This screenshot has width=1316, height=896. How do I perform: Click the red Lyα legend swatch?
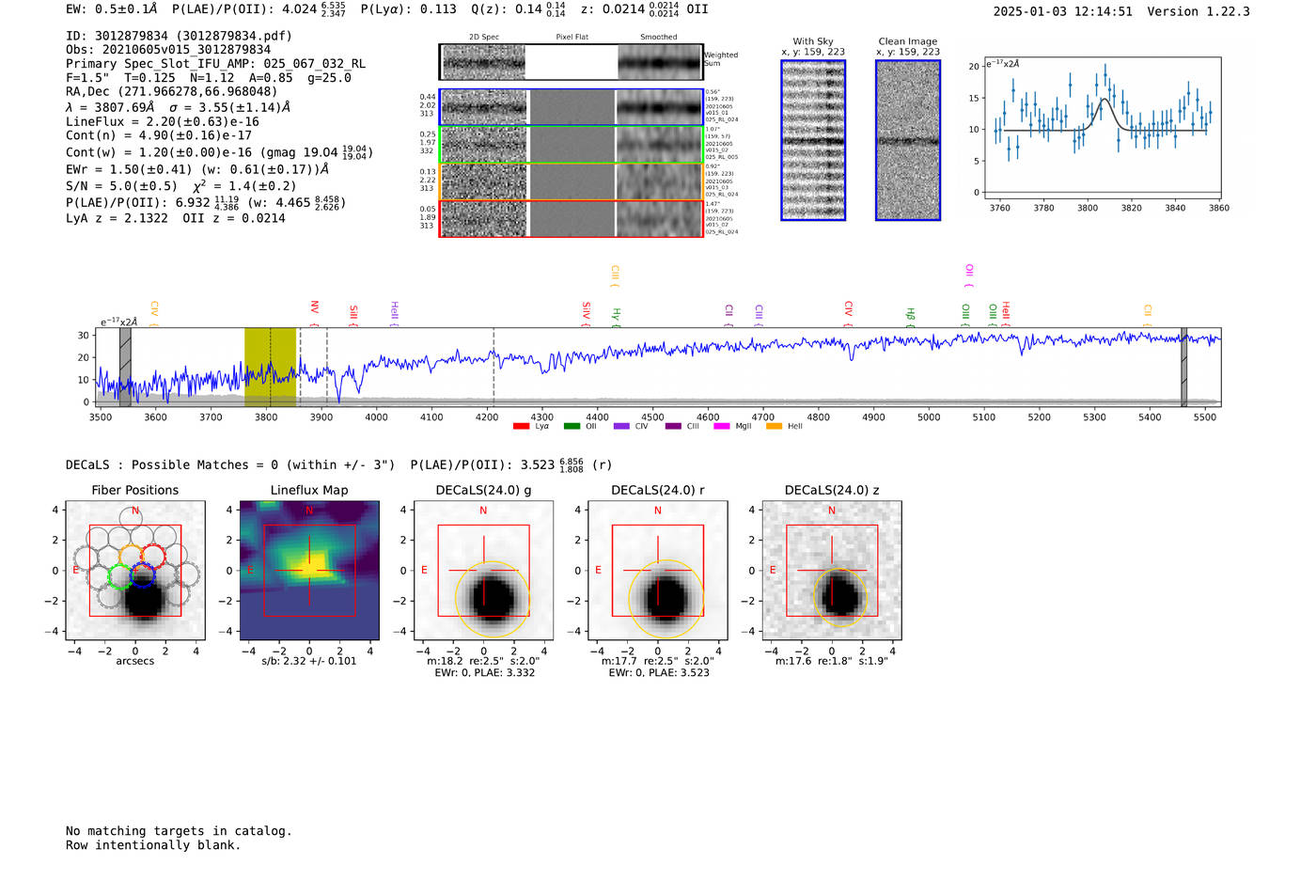pyautogui.click(x=521, y=426)
